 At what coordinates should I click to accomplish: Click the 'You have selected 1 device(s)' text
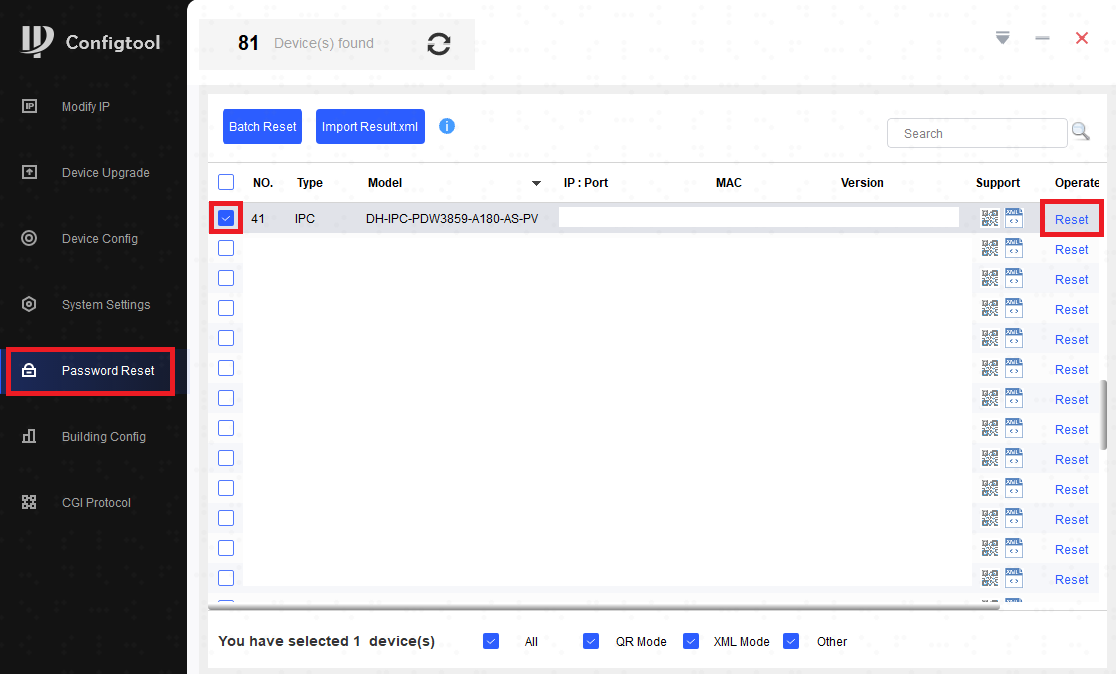tap(326, 641)
